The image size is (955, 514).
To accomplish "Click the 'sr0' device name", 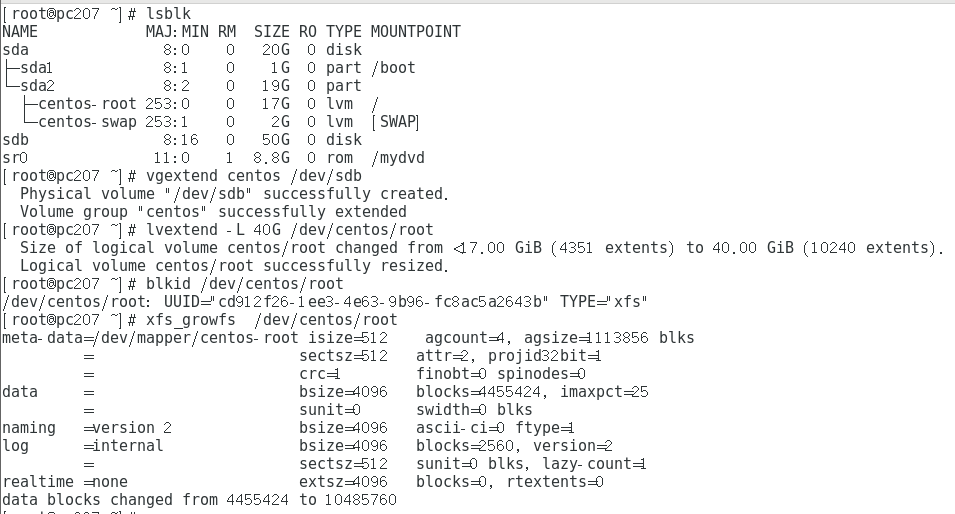I will 15,158.
